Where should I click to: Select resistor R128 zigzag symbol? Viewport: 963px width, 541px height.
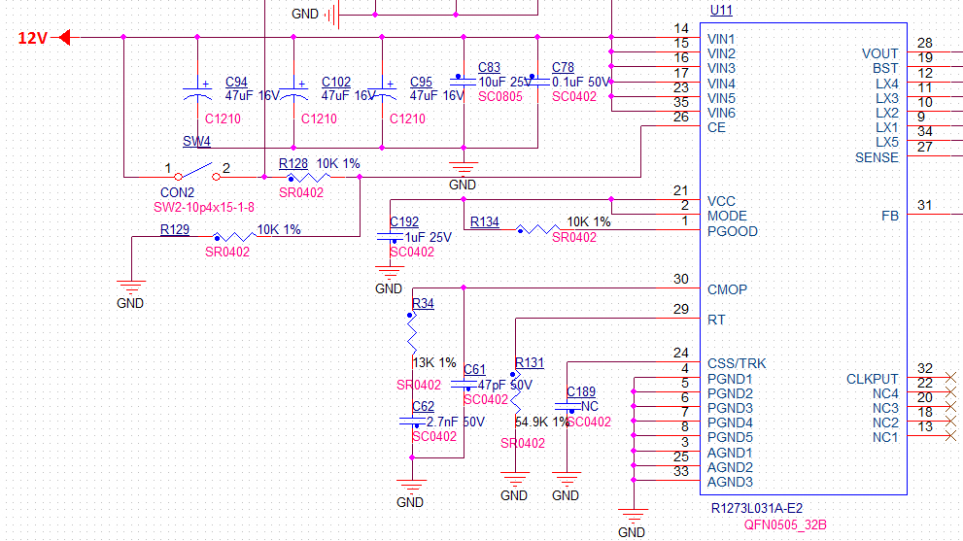(310, 177)
